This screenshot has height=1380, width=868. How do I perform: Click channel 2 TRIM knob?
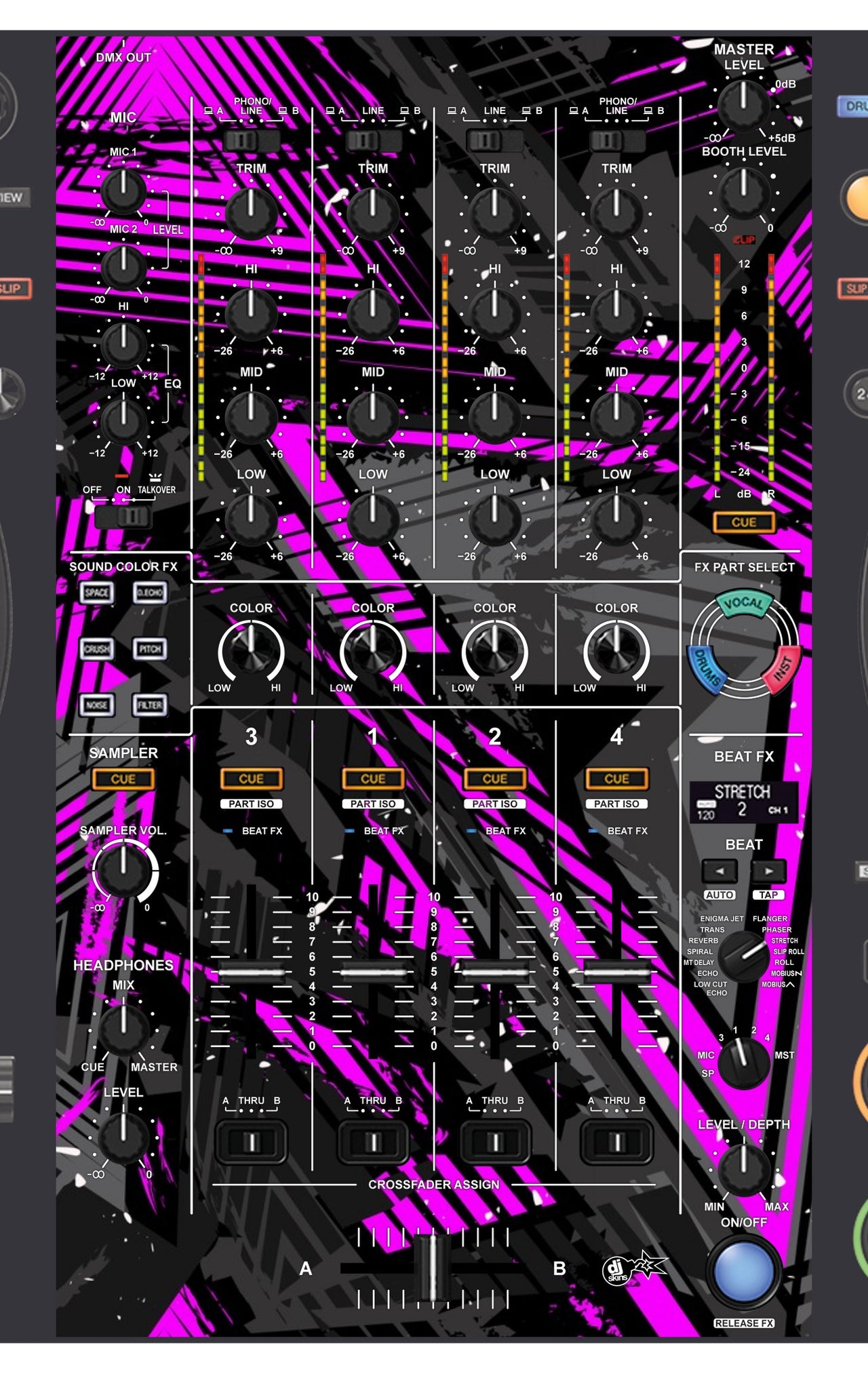click(x=494, y=214)
